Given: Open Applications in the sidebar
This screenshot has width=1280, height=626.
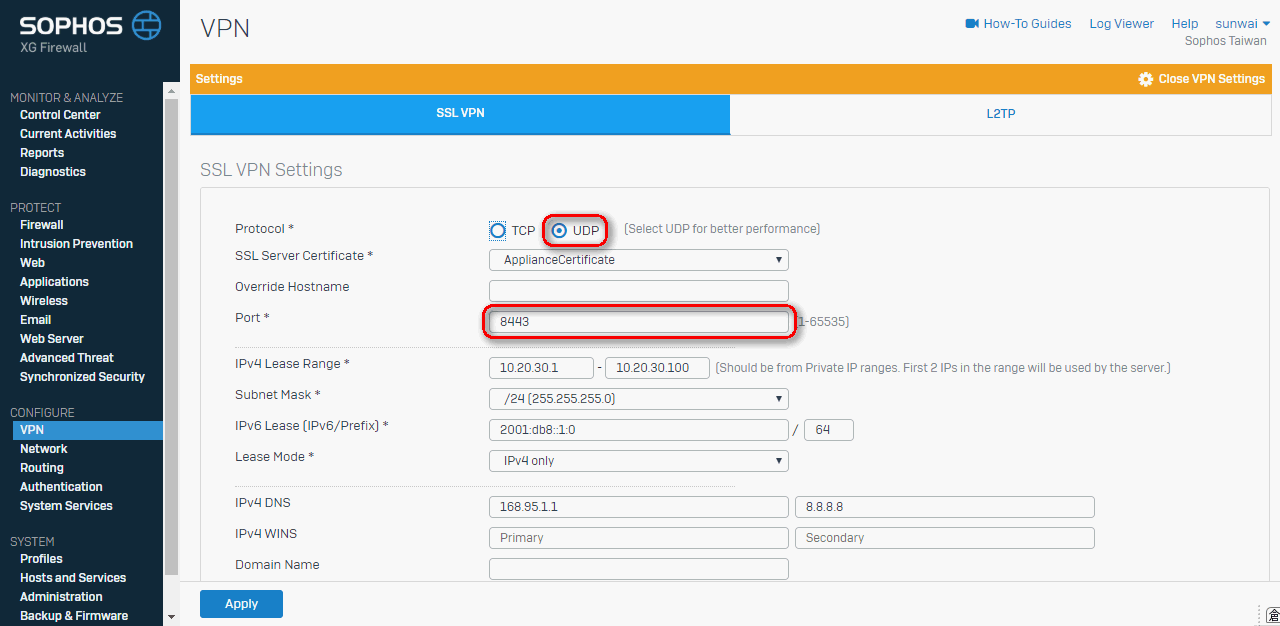Looking at the screenshot, I should coord(54,282).
